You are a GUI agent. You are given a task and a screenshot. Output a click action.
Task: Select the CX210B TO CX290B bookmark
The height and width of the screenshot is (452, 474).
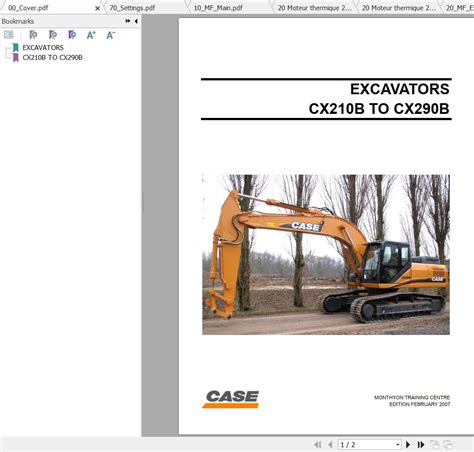[x=52, y=57]
